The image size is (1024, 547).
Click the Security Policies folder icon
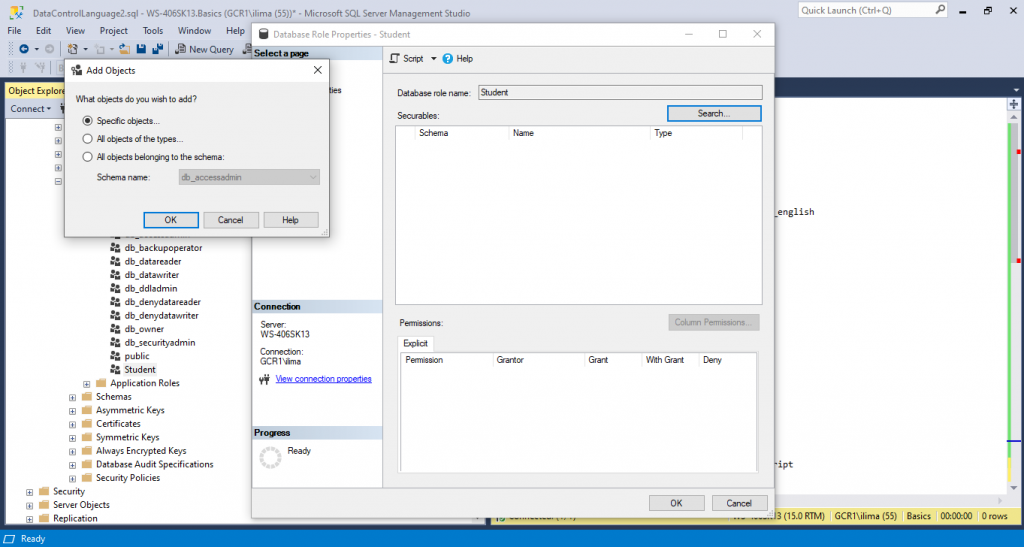click(87, 478)
